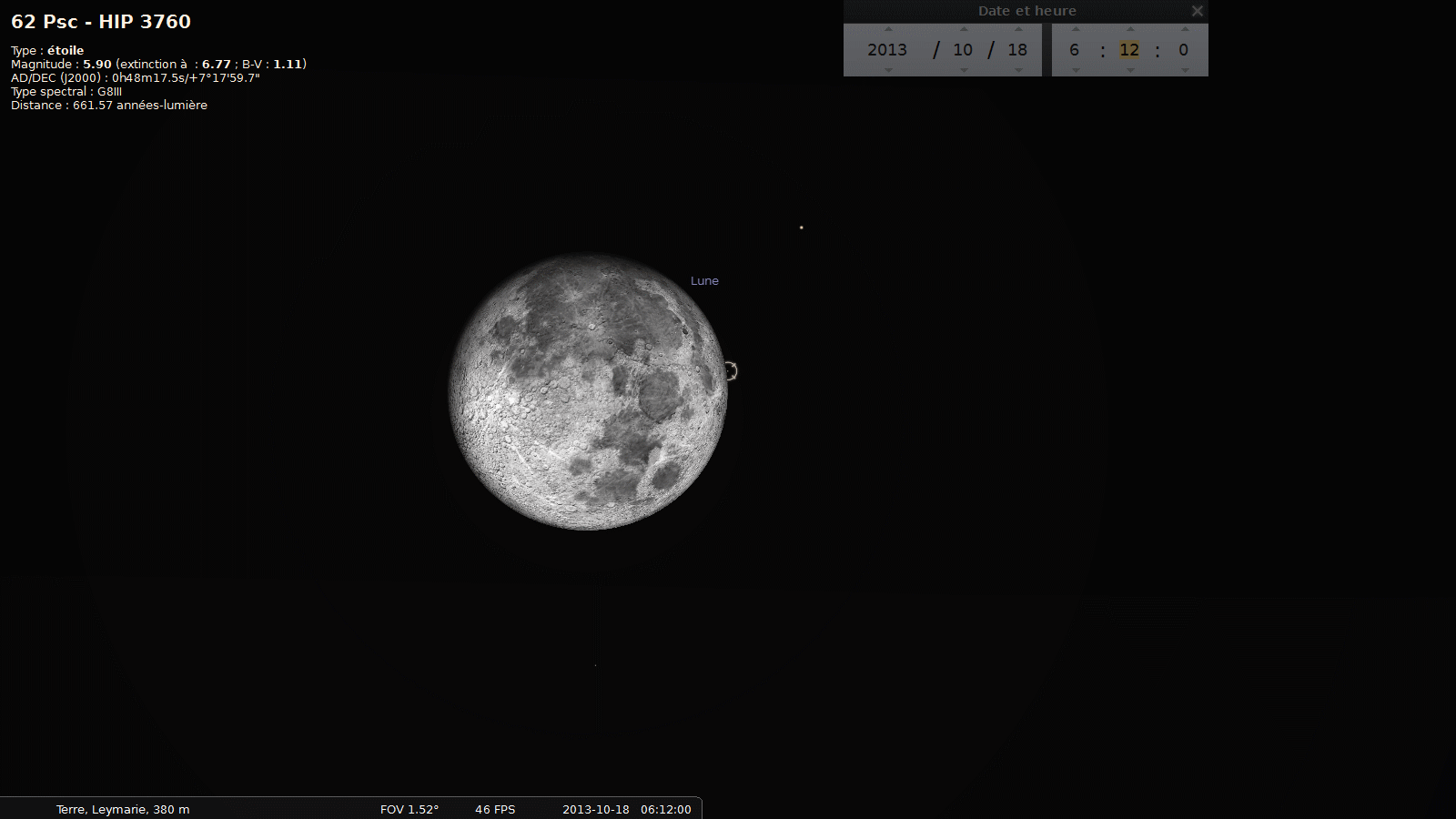The image size is (1456, 819).
Task: Click the year field showing 2013
Action: [887, 50]
